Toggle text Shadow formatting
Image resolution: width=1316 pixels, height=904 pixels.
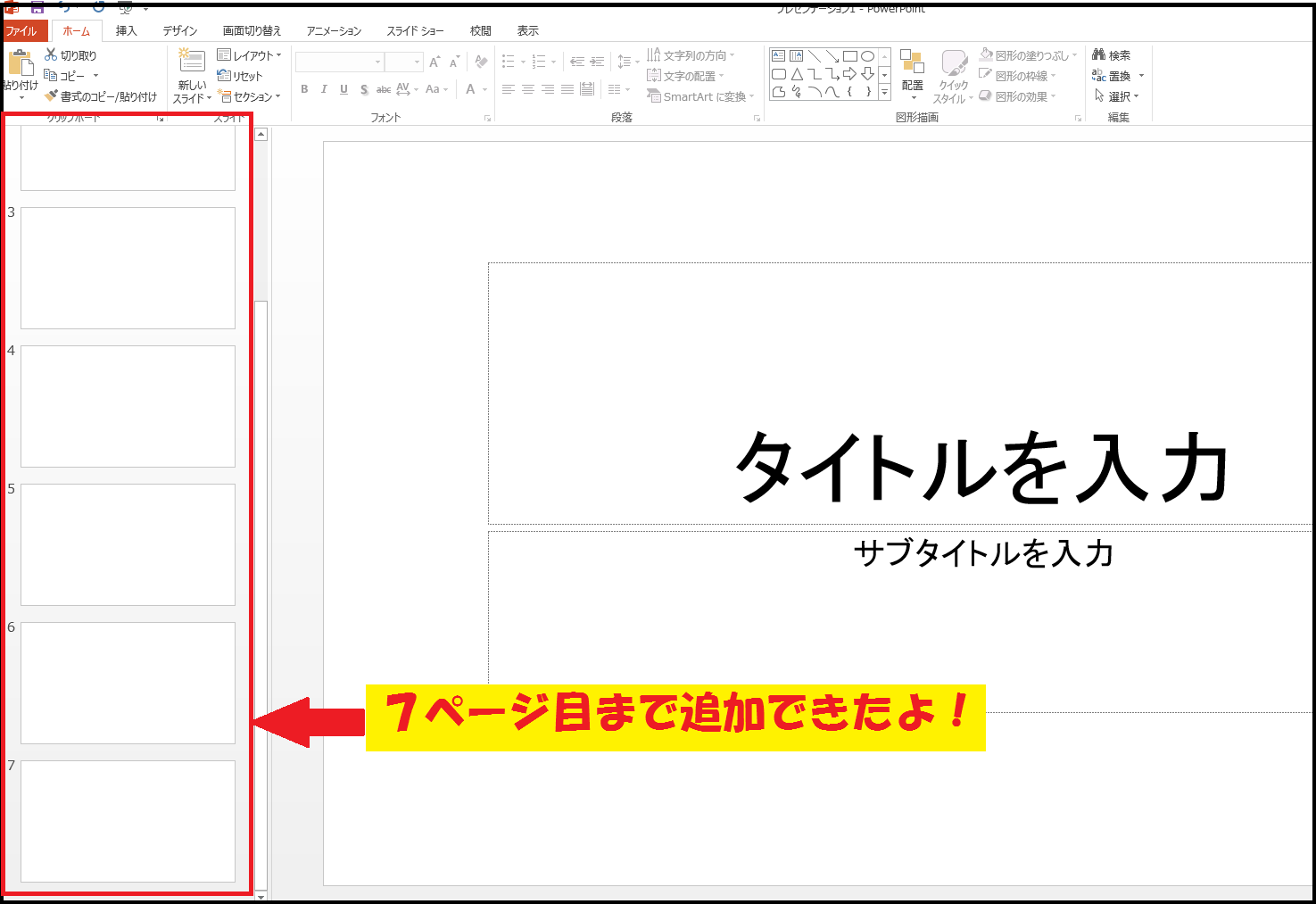click(x=364, y=89)
